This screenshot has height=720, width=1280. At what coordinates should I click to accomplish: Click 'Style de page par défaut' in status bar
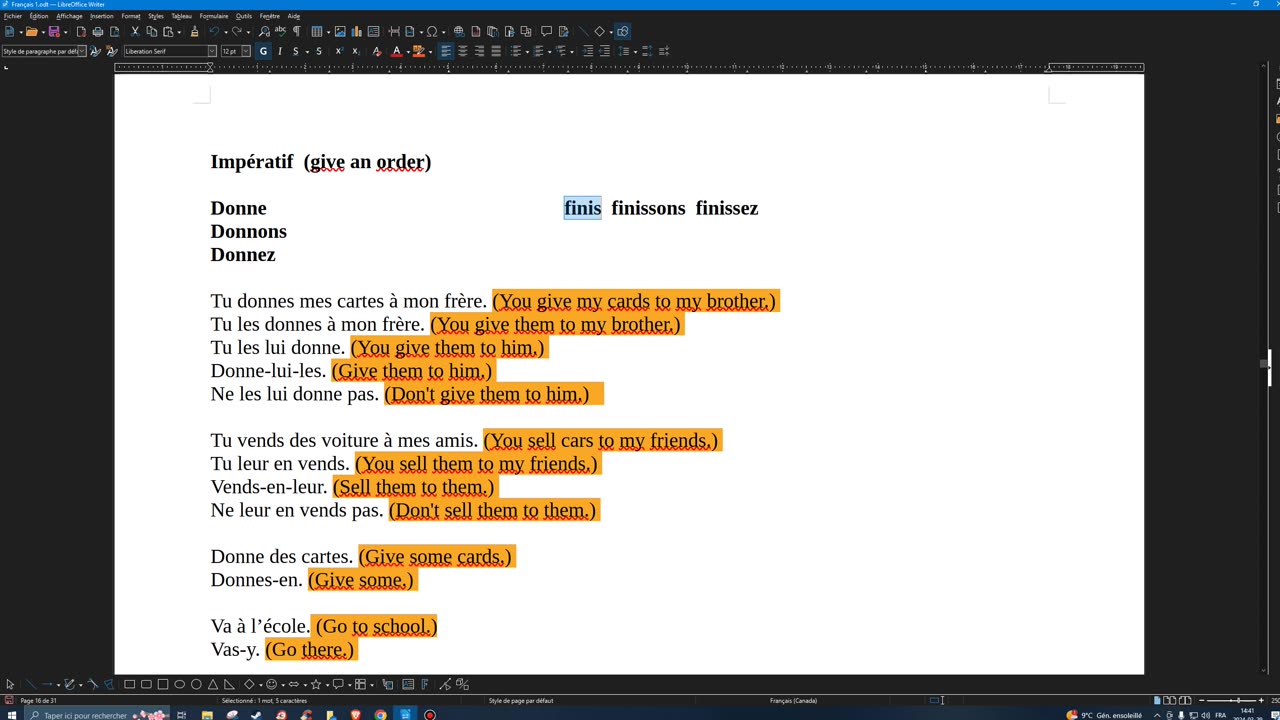pyautogui.click(x=521, y=700)
